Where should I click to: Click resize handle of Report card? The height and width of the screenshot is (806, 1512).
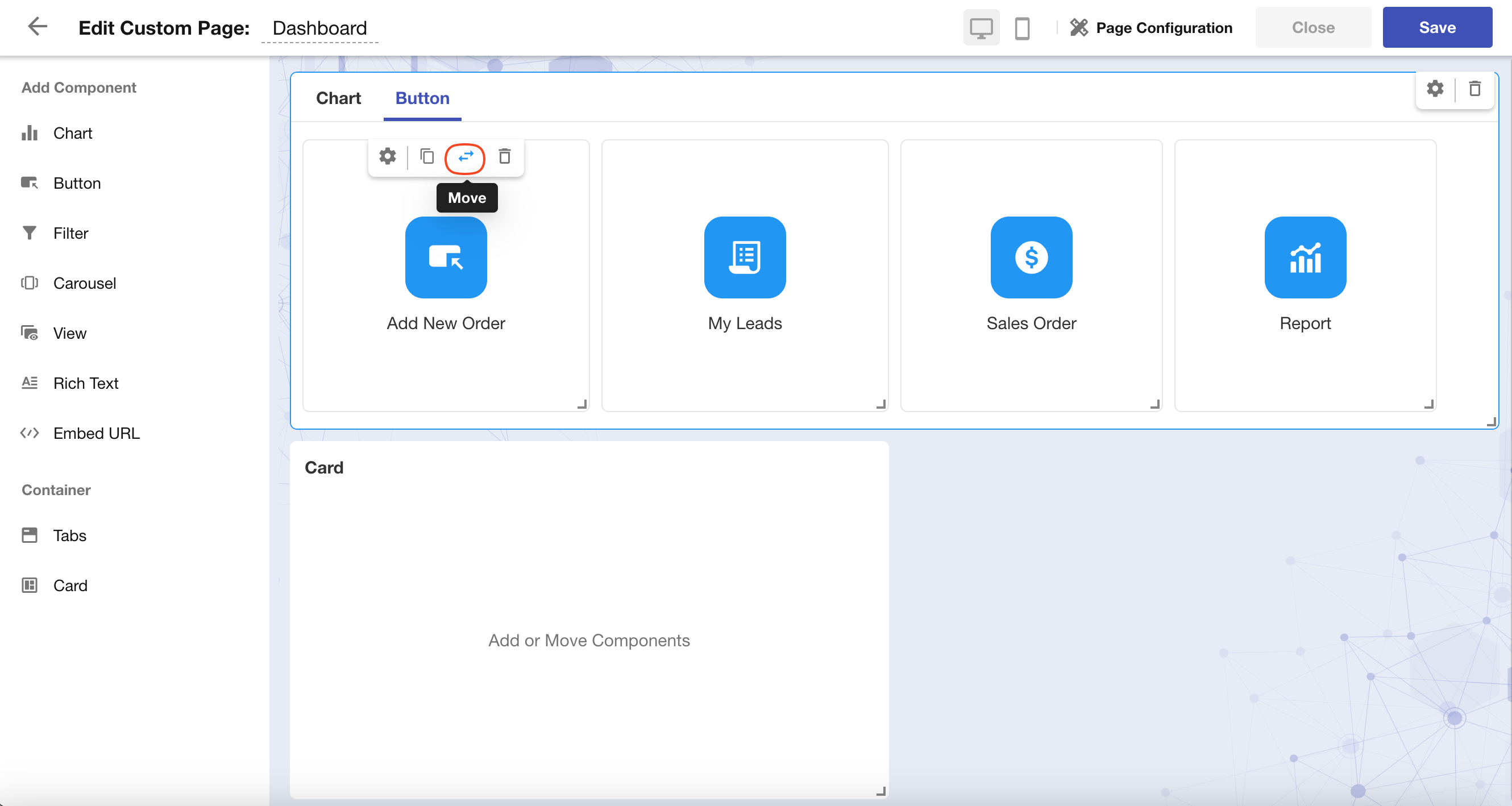coord(1429,404)
